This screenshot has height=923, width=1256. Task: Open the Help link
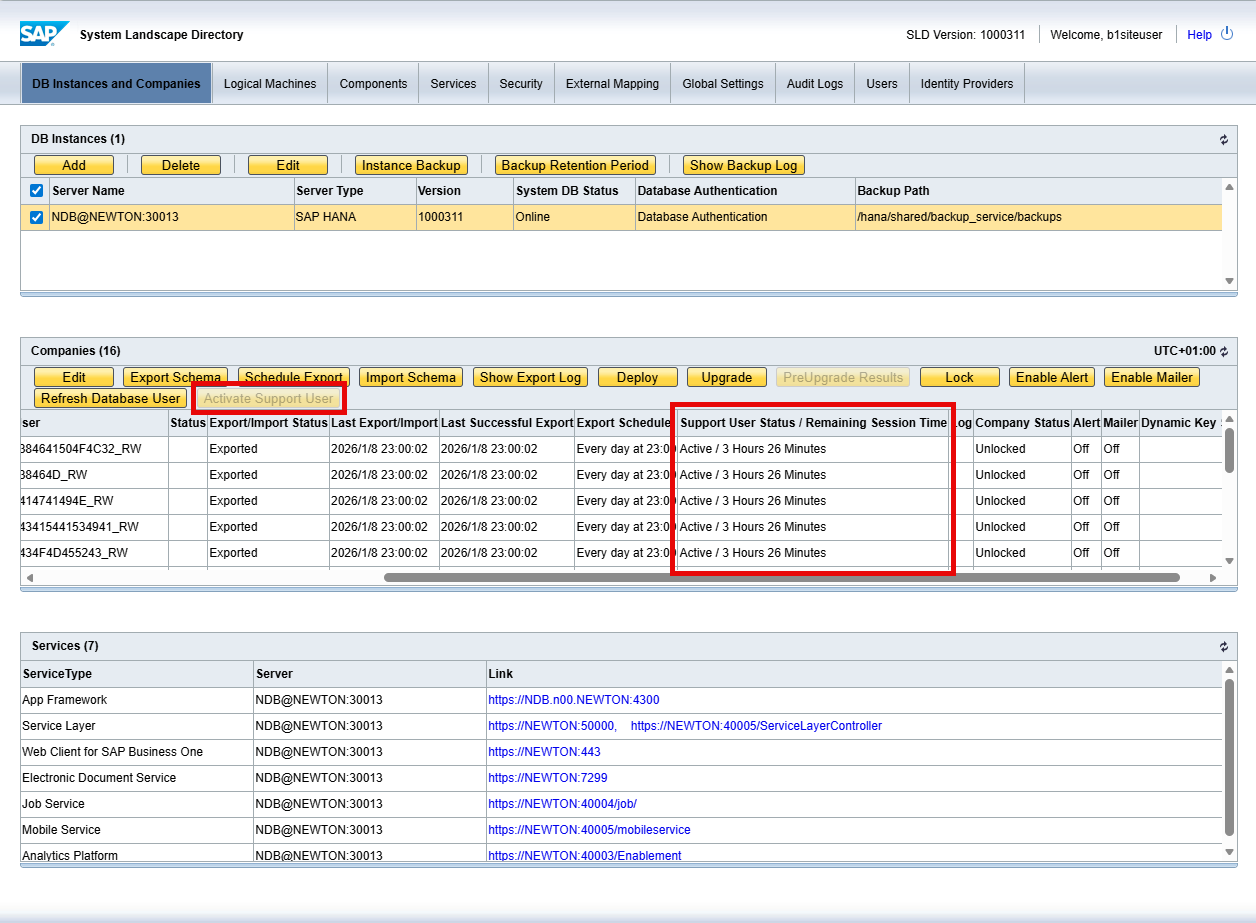tap(1199, 35)
